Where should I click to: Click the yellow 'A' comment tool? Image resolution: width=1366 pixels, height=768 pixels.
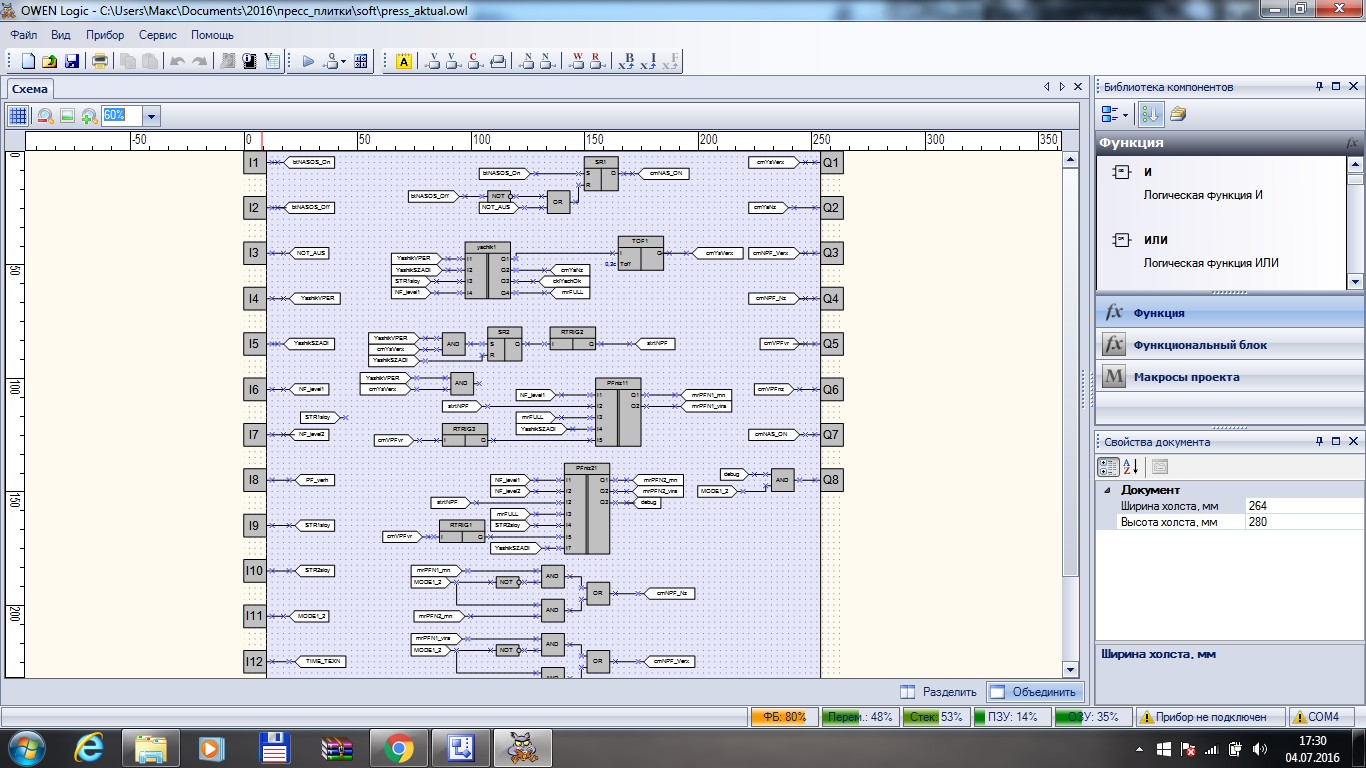coord(404,62)
